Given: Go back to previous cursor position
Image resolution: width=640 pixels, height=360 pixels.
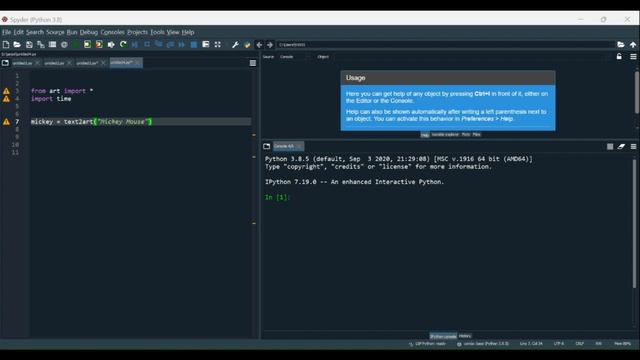Looking at the screenshot, I should point(259,44).
